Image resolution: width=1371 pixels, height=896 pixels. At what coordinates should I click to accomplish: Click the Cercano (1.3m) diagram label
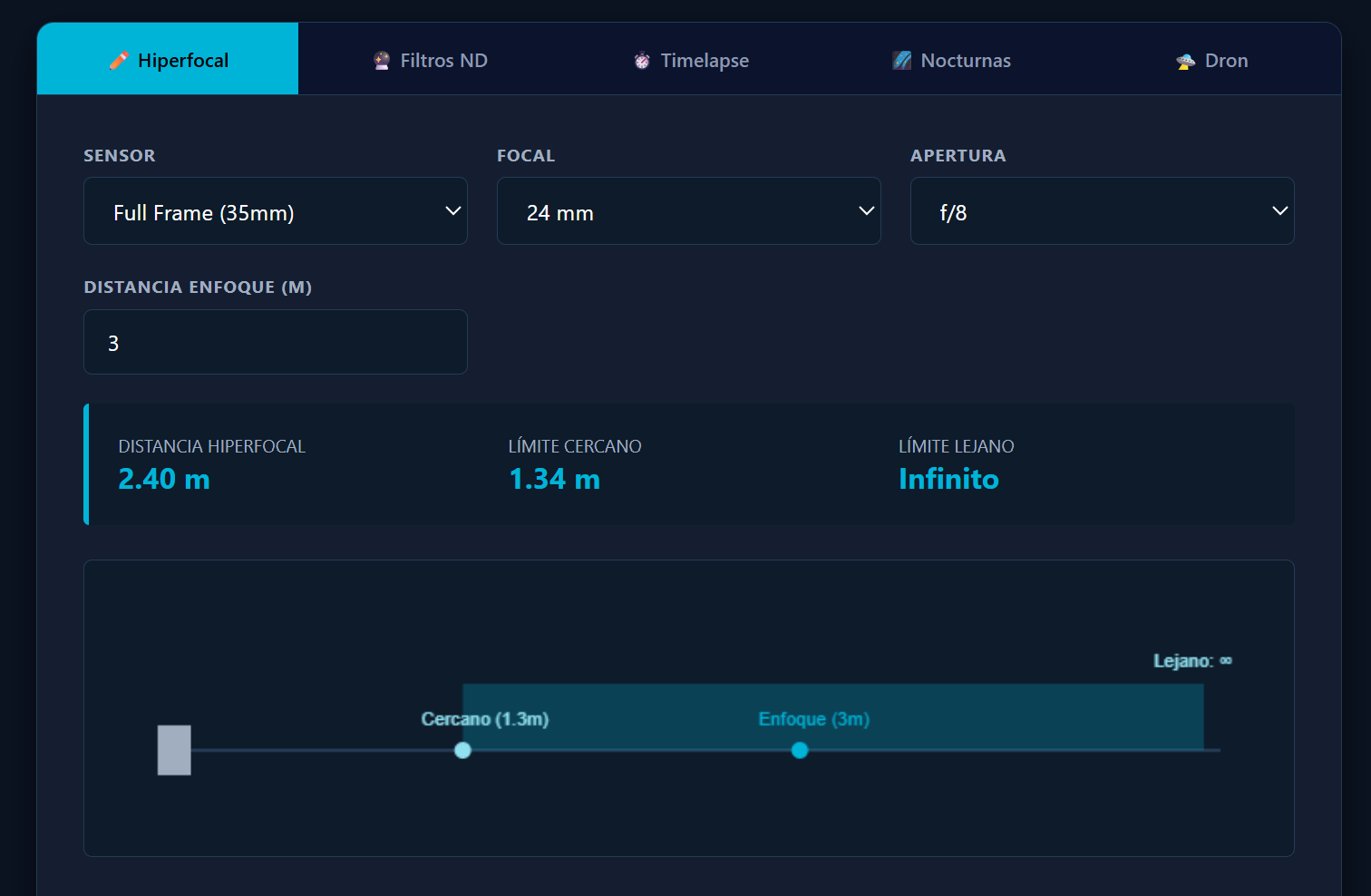pyautogui.click(x=485, y=719)
